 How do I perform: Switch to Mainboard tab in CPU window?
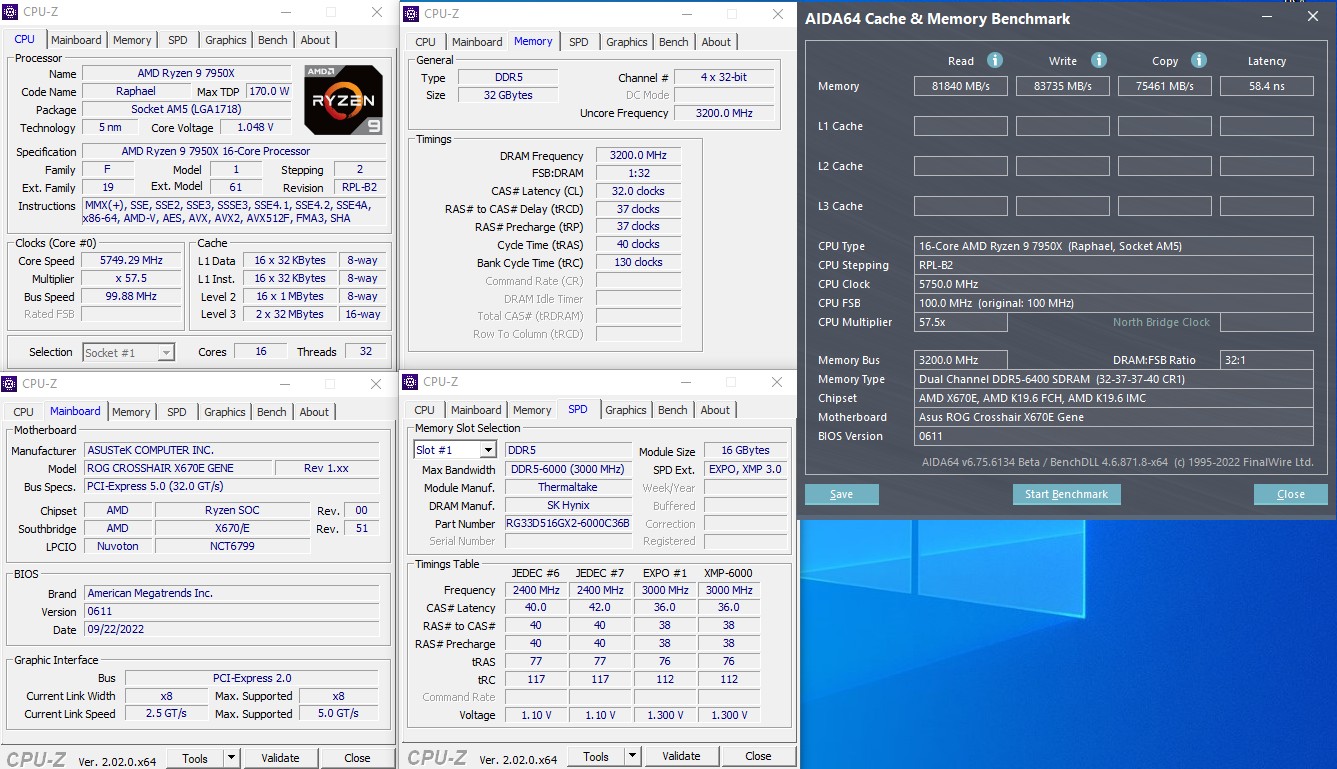(x=76, y=40)
